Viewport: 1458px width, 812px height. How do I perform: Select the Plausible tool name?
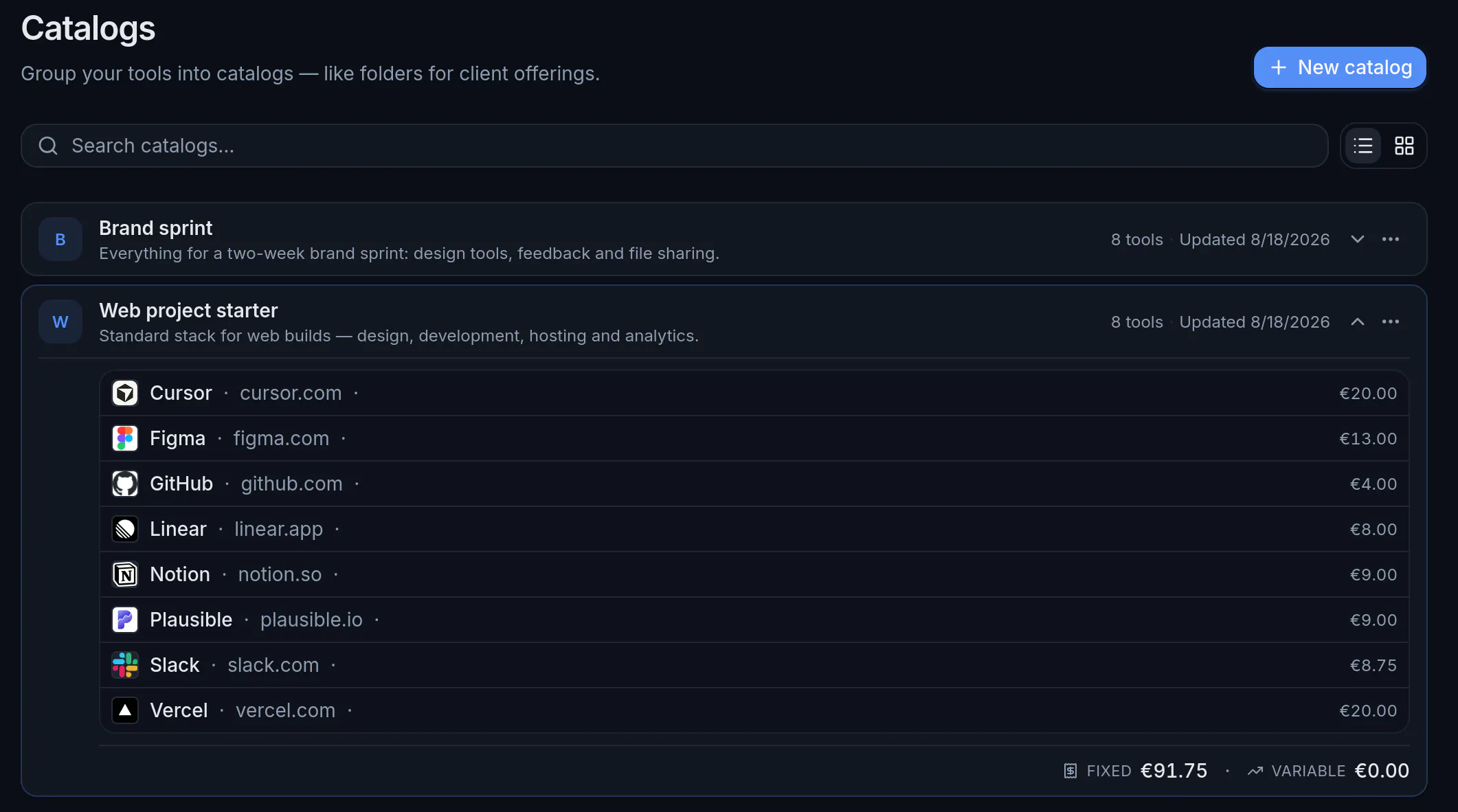[191, 620]
